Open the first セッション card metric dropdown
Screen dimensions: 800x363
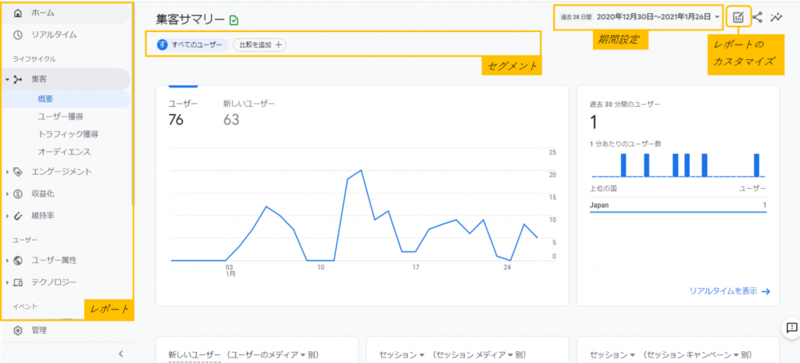(403, 354)
